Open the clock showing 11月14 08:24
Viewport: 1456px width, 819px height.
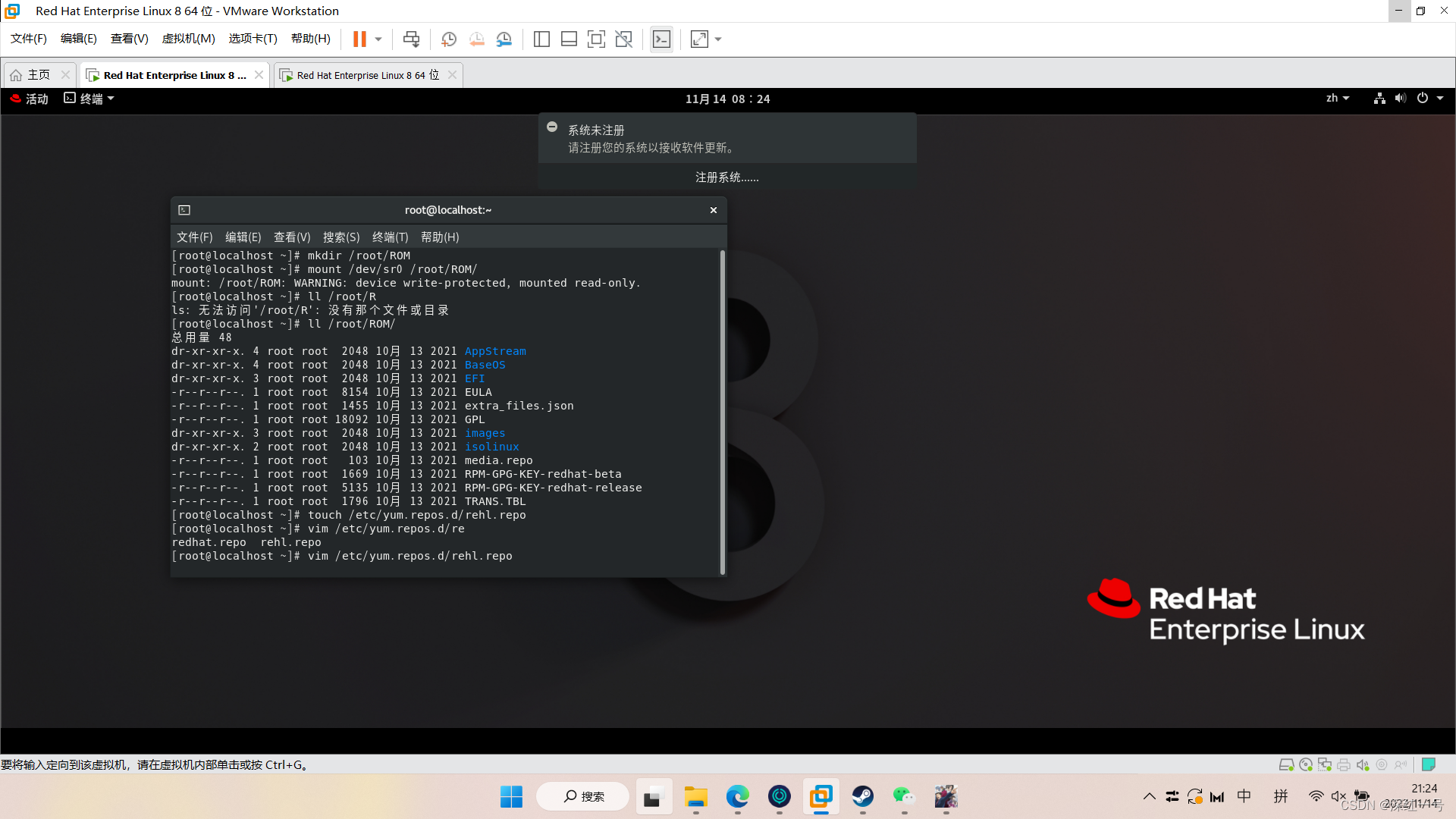tap(727, 99)
